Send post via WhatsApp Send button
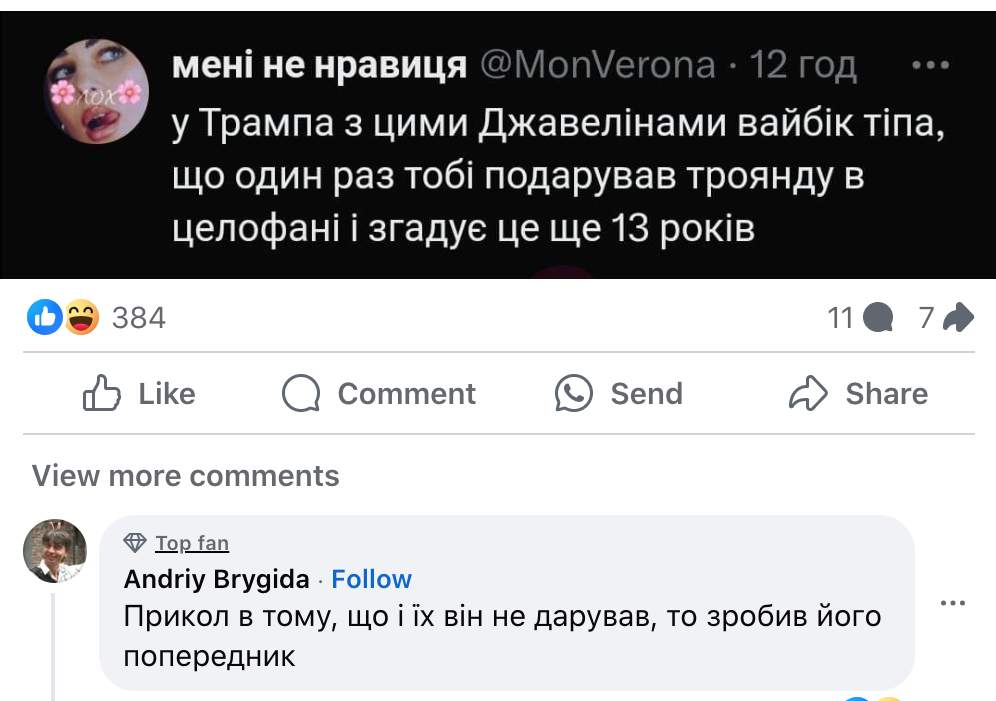 tap(619, 394)
